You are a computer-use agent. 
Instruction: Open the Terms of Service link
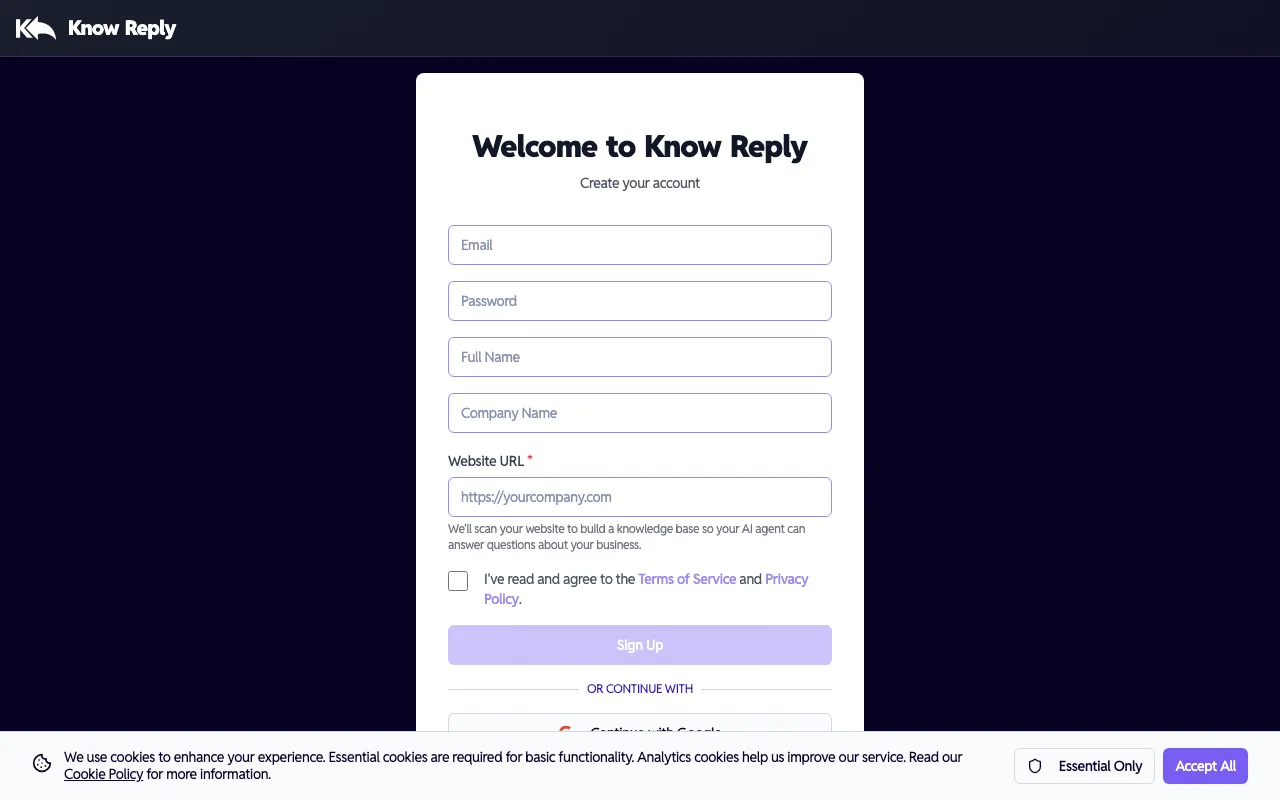pos(687,579)
